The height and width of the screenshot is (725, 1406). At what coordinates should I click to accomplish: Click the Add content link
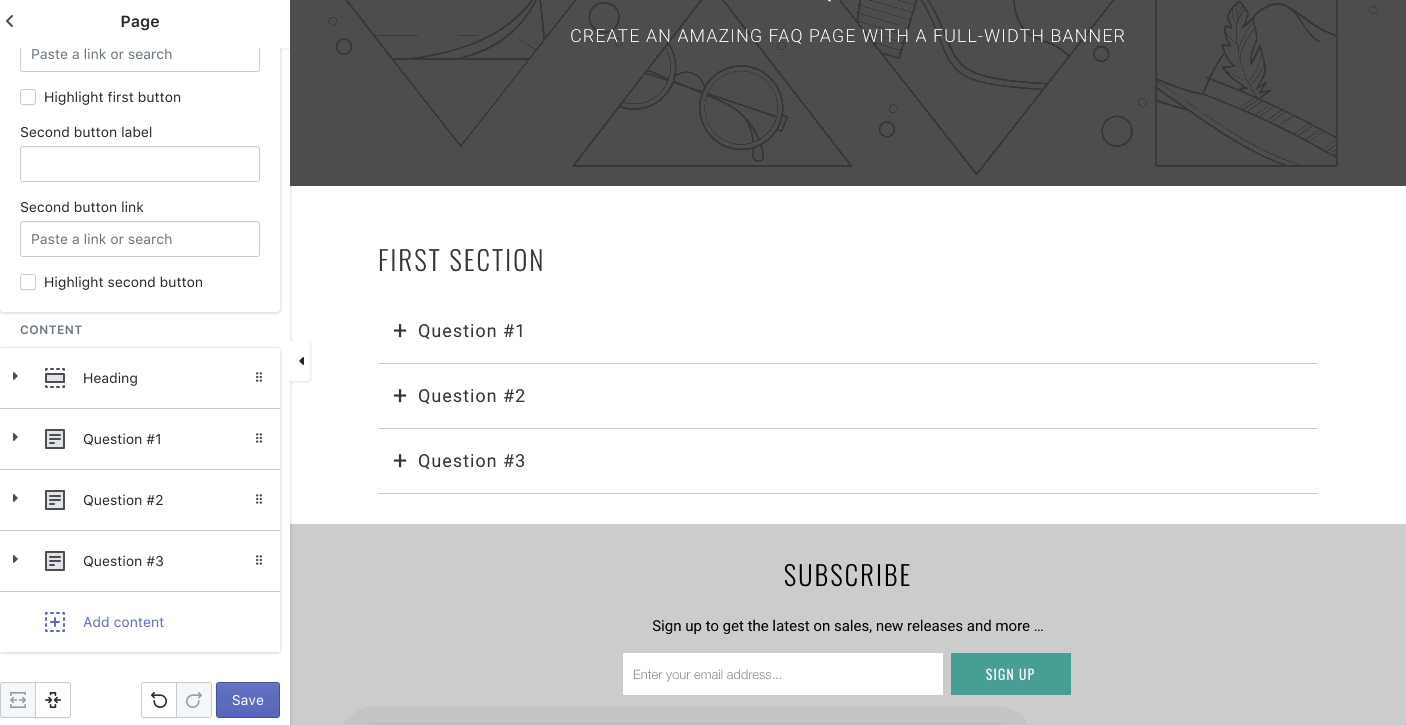click(x=123, y=622)
